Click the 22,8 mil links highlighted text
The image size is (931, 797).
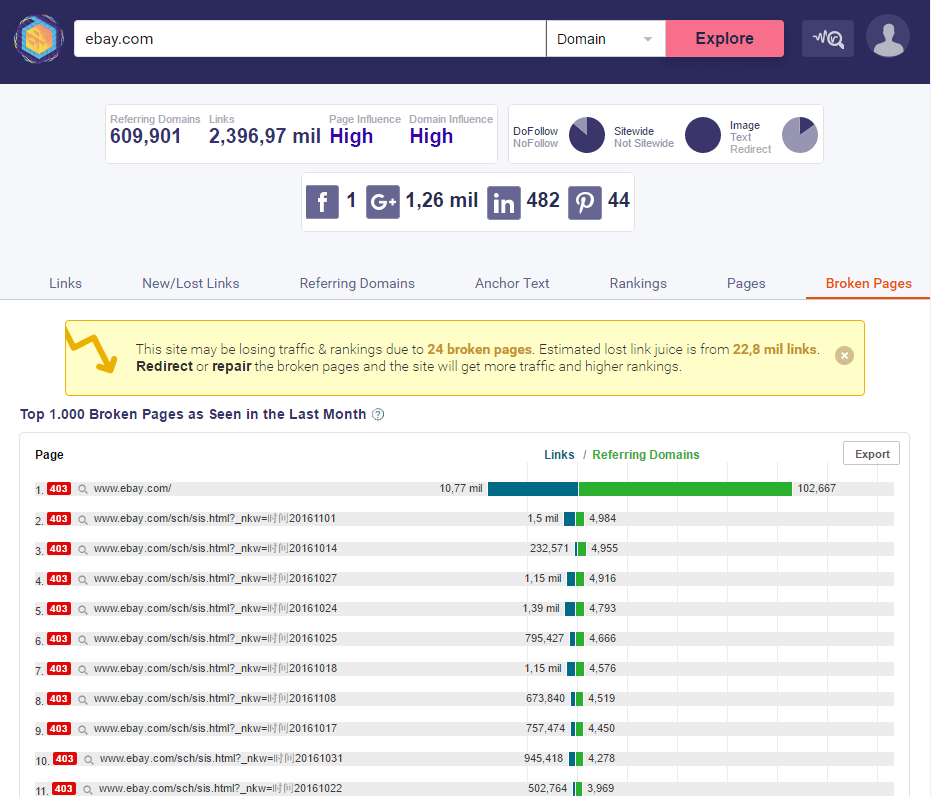pyautogui.click(x=774, y=349)
